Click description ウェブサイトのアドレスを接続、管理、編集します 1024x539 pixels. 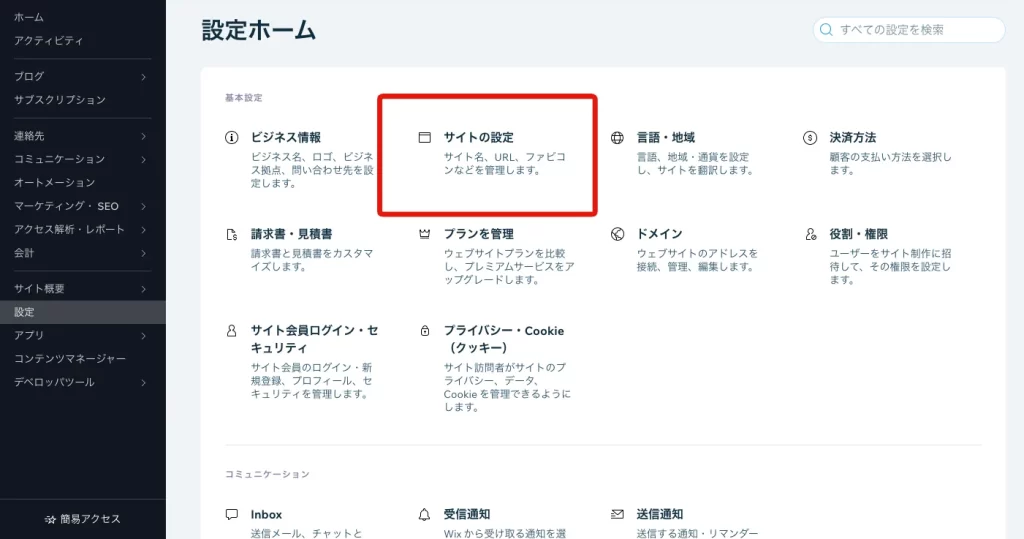(697, 260)
